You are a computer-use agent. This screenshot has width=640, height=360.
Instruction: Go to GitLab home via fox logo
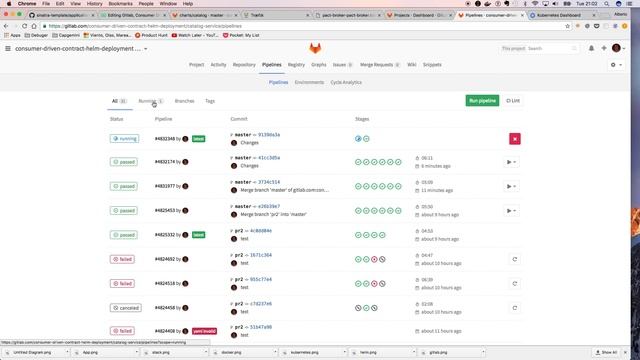pyautogui.click(x=315, y=49)
